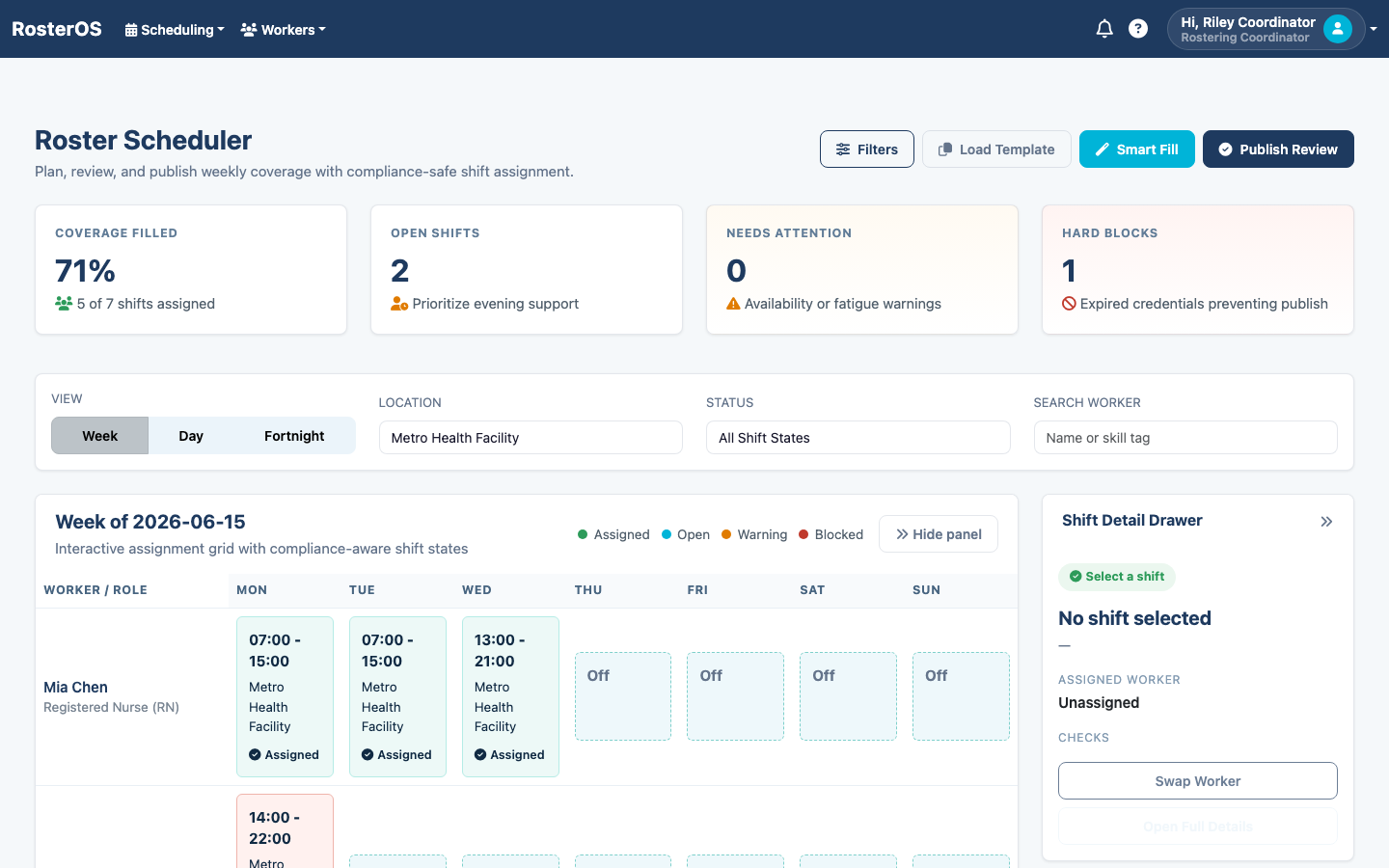
Task: Click the Publish Review button
Action: click(x=1278, y=149)
